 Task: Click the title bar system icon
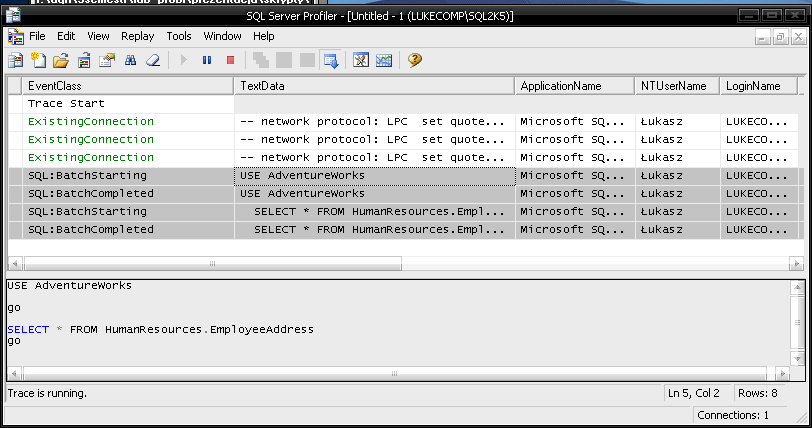(13, 16)
